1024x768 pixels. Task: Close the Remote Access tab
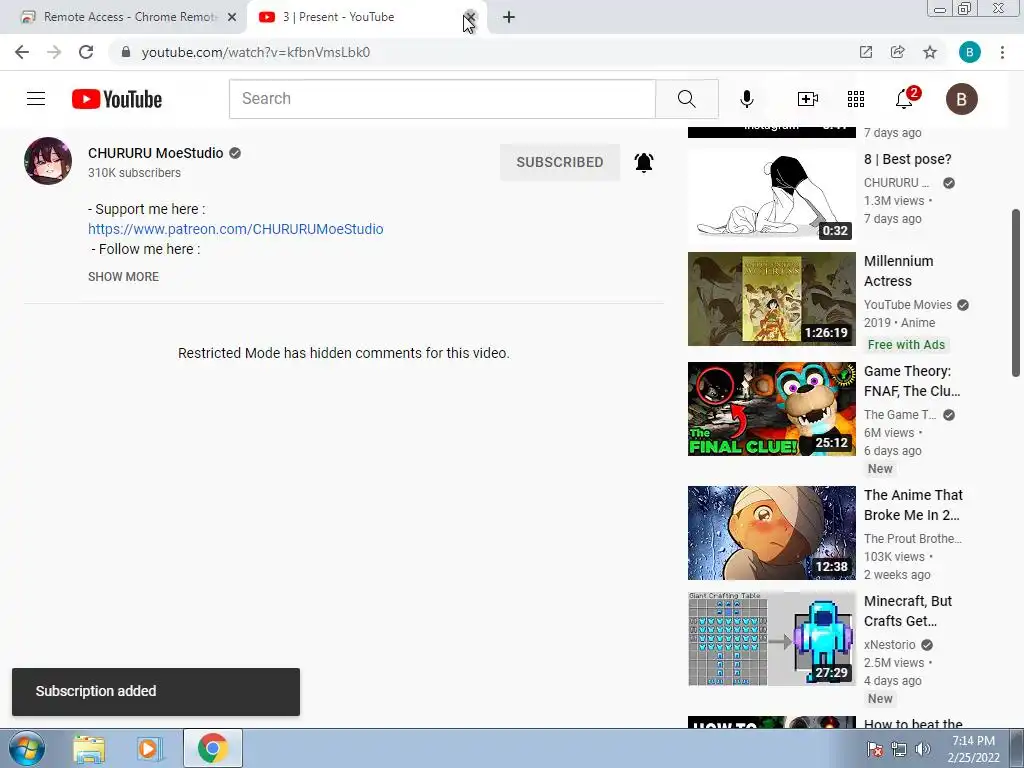232,18
